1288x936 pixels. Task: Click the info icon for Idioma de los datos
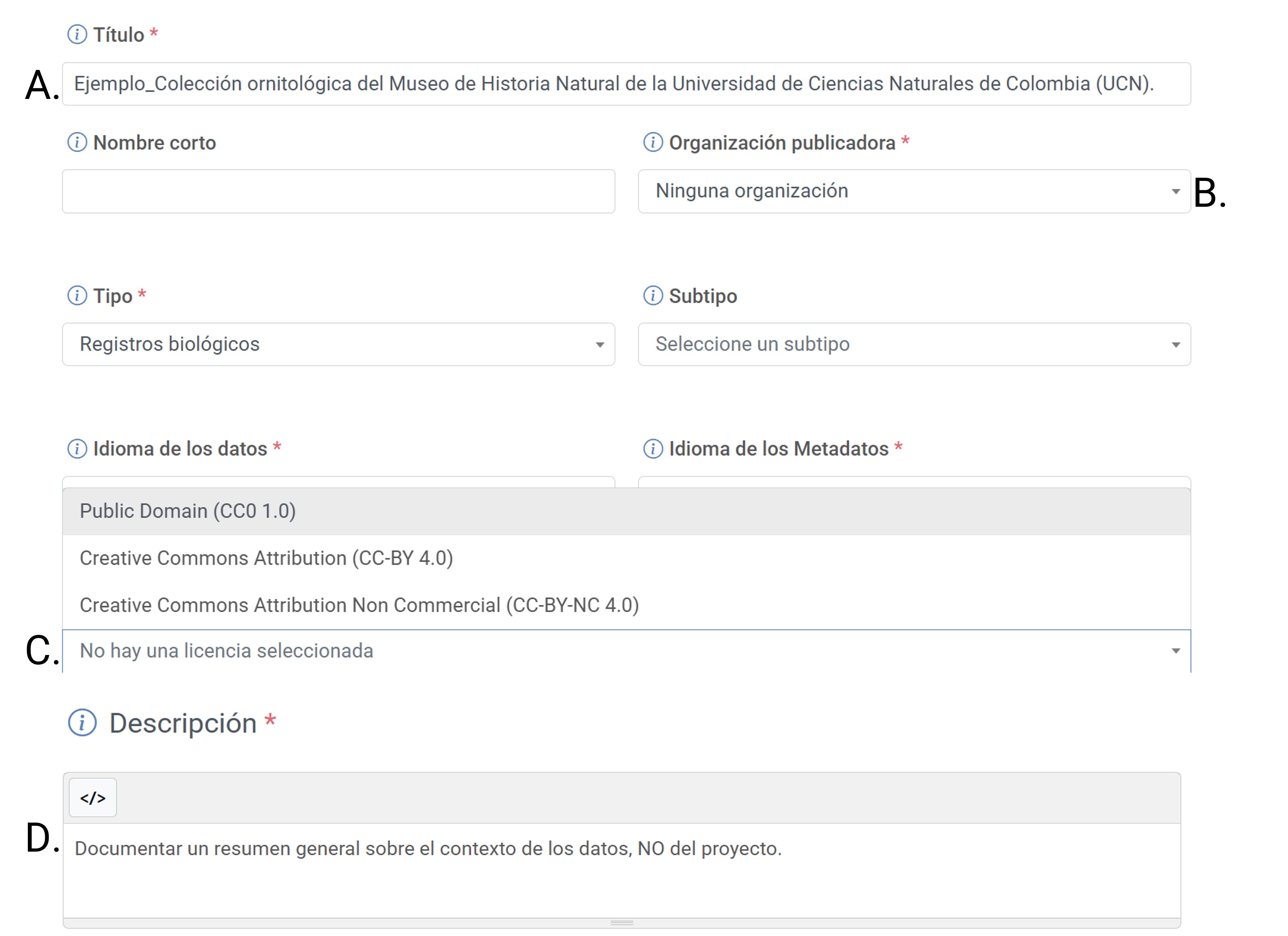[77, 449]
